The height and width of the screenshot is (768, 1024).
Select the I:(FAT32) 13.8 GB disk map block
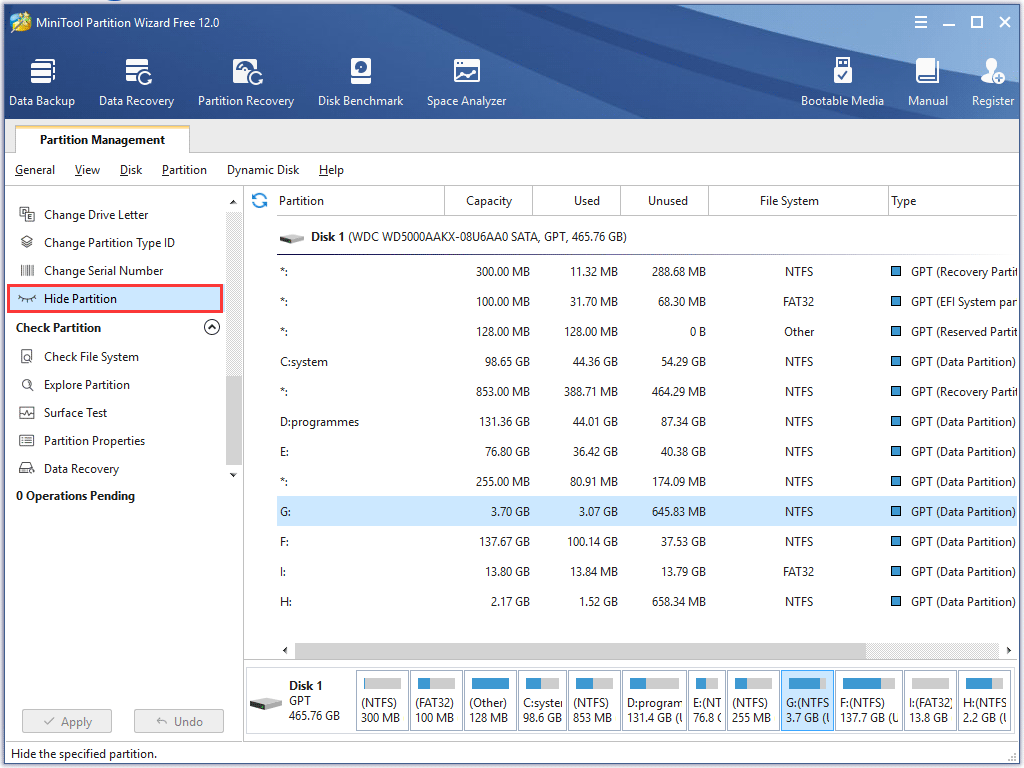click(930, 701)
